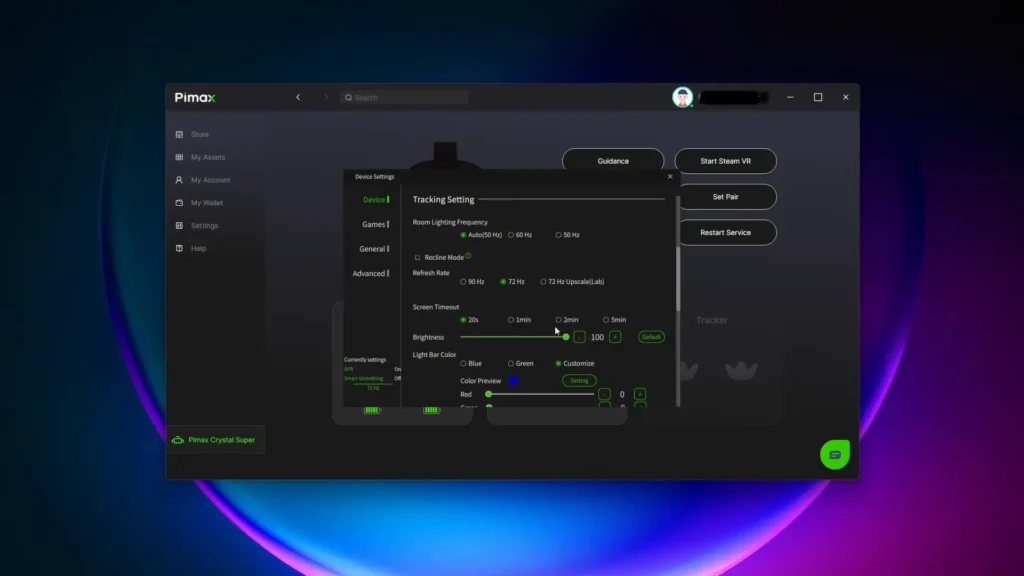Click the Device Settings vertical scrollbar
Screen dimensions: 1024x576
pos(678,278)
